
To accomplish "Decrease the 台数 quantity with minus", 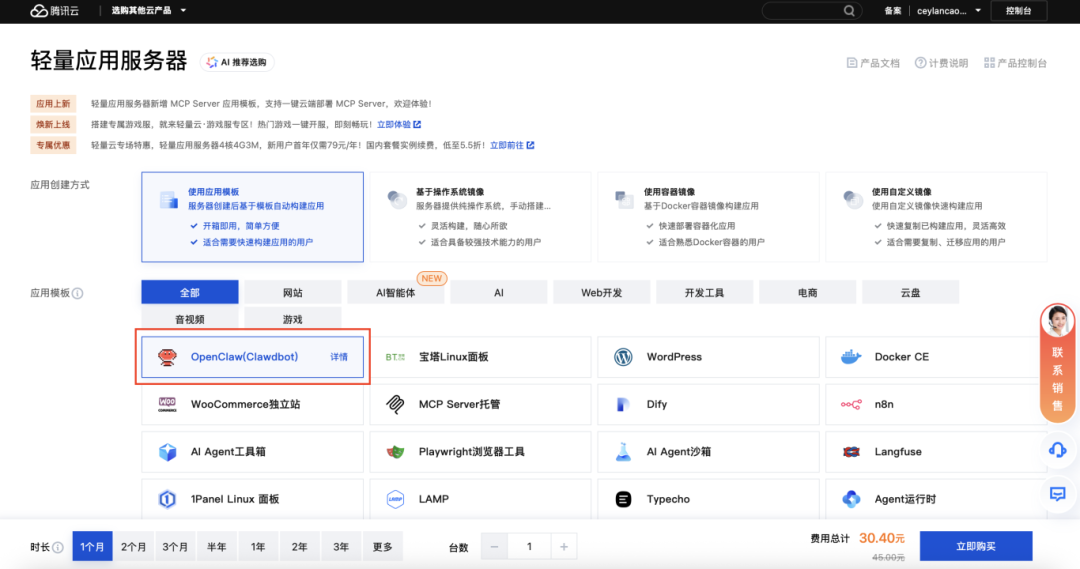I will (x=494, y=547).
